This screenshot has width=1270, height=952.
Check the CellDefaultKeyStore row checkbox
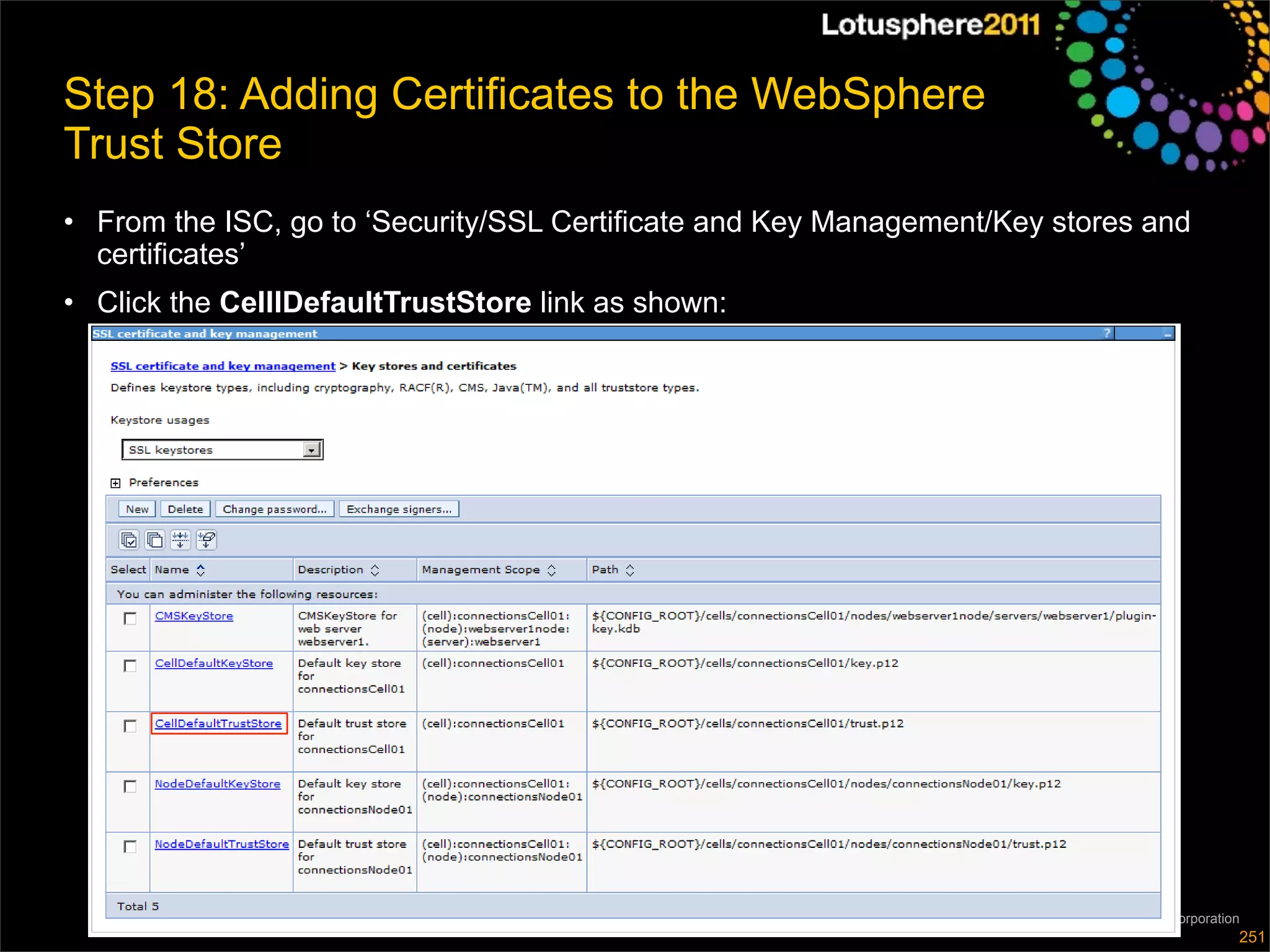coord(130,666)
